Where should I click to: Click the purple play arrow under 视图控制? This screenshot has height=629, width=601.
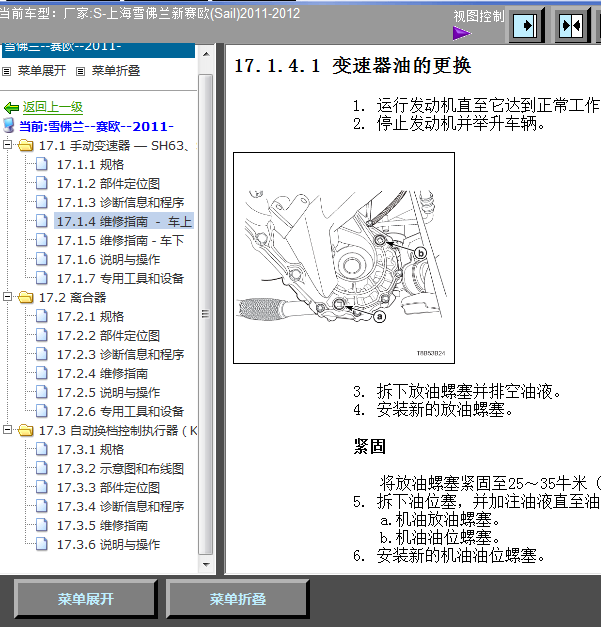click(x=462, y=33)
